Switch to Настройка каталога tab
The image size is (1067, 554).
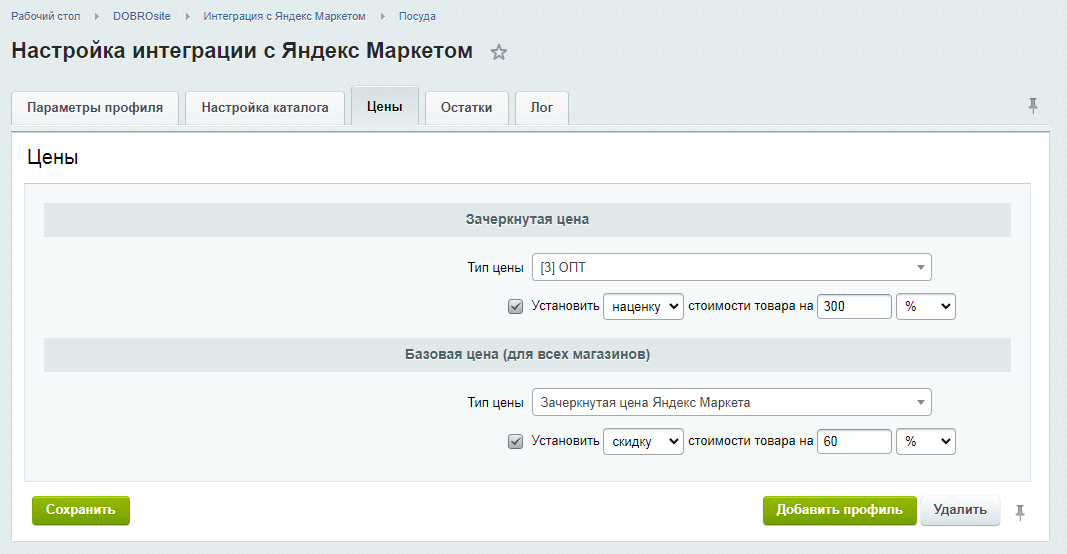pos(265,108)
